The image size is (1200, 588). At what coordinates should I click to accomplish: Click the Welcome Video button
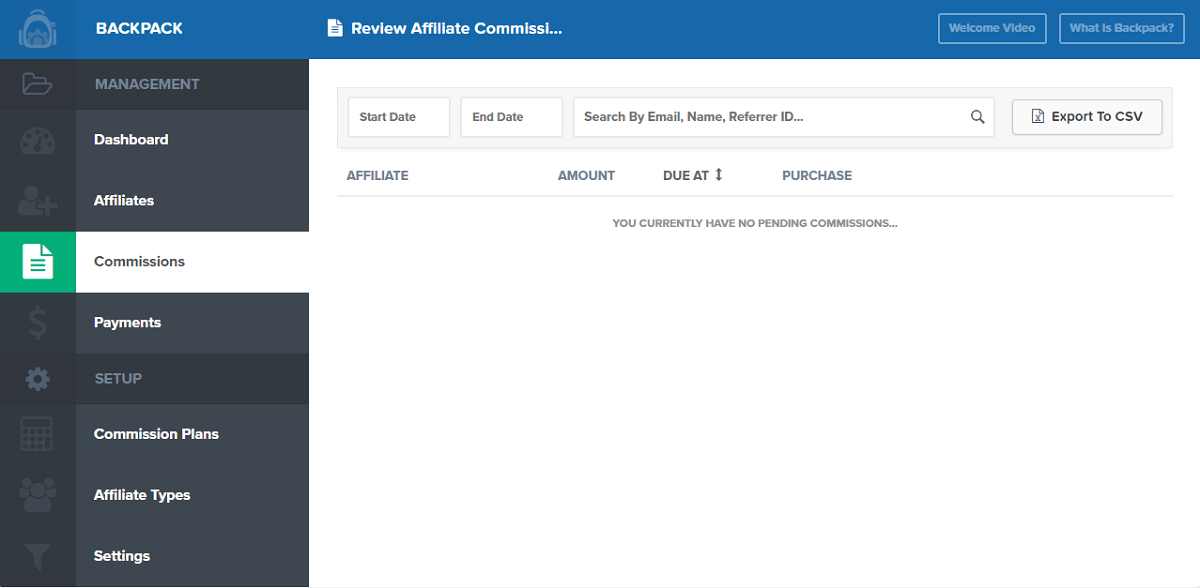point(992,28)
